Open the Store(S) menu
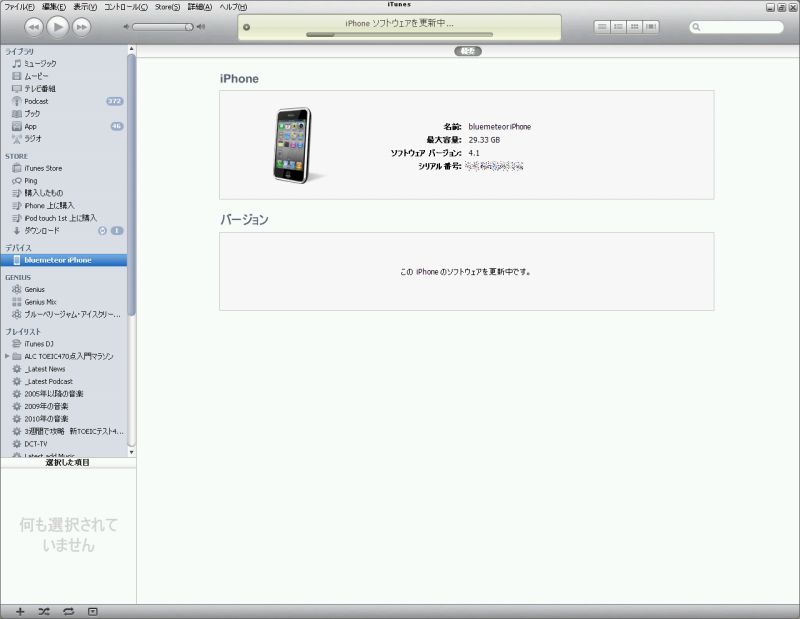This screenshot has height=619, width=800. (167, 7)
